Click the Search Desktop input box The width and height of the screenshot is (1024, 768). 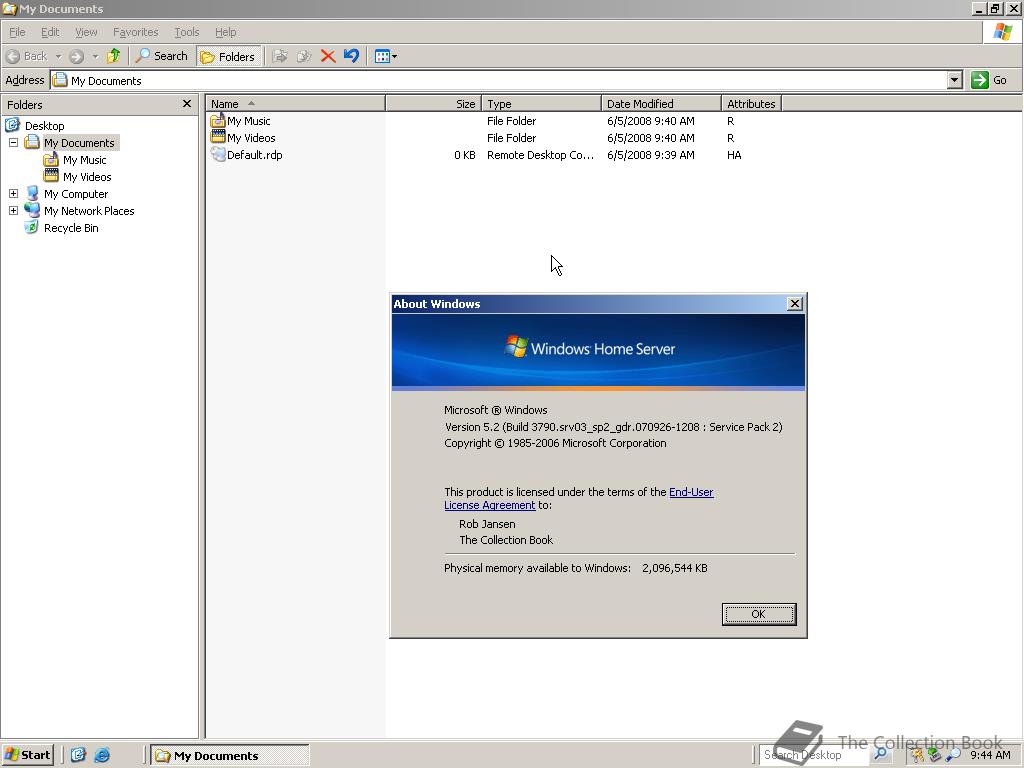[x=813, y=755]
